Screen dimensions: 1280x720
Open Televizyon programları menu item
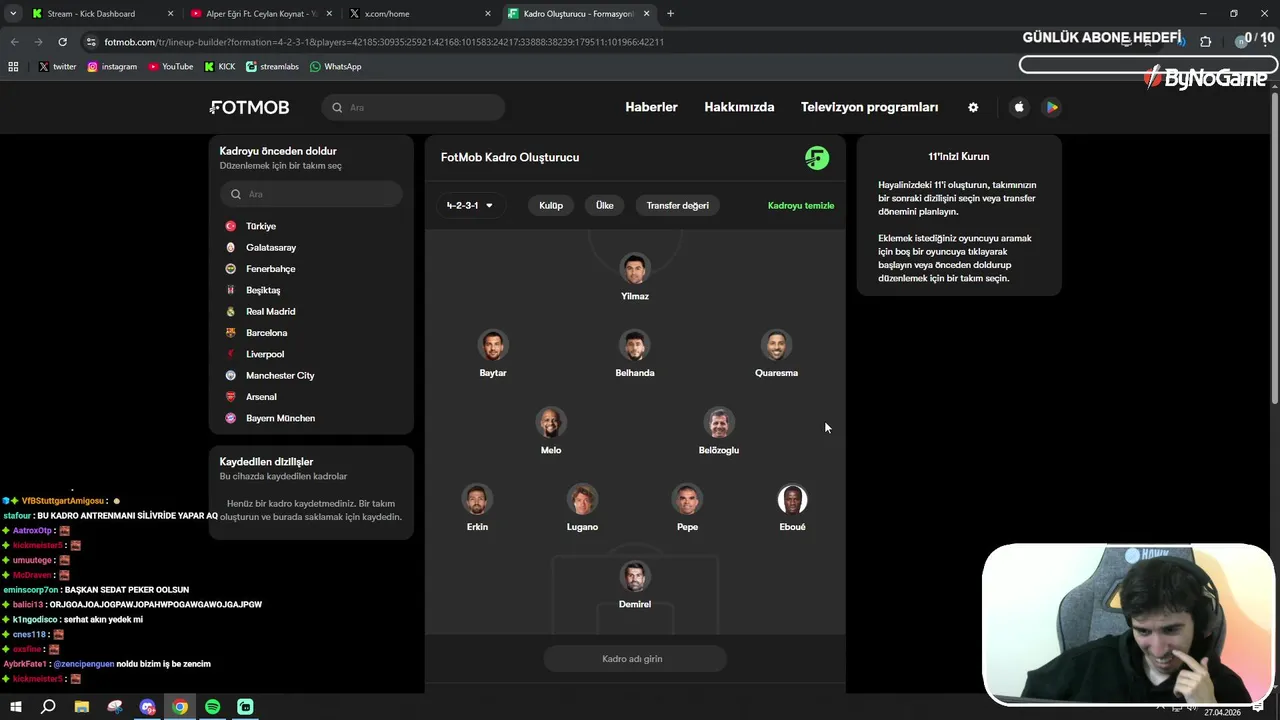pyautogui.click(x=869, y=107)
